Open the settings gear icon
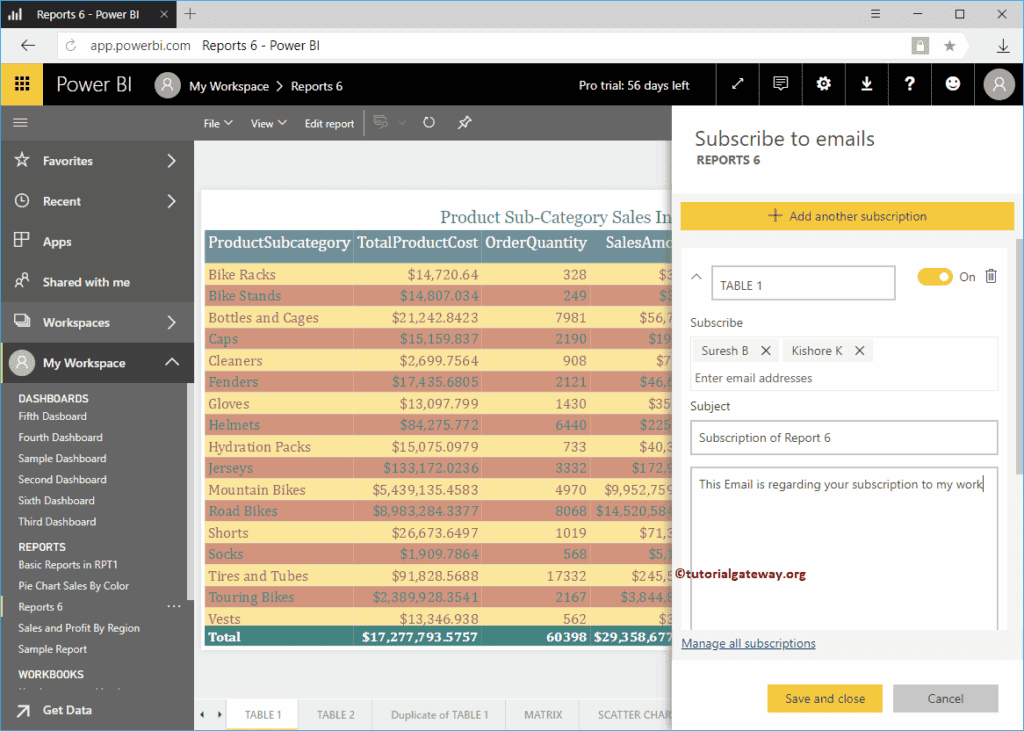1024x731 pixels. coord(823,85)
